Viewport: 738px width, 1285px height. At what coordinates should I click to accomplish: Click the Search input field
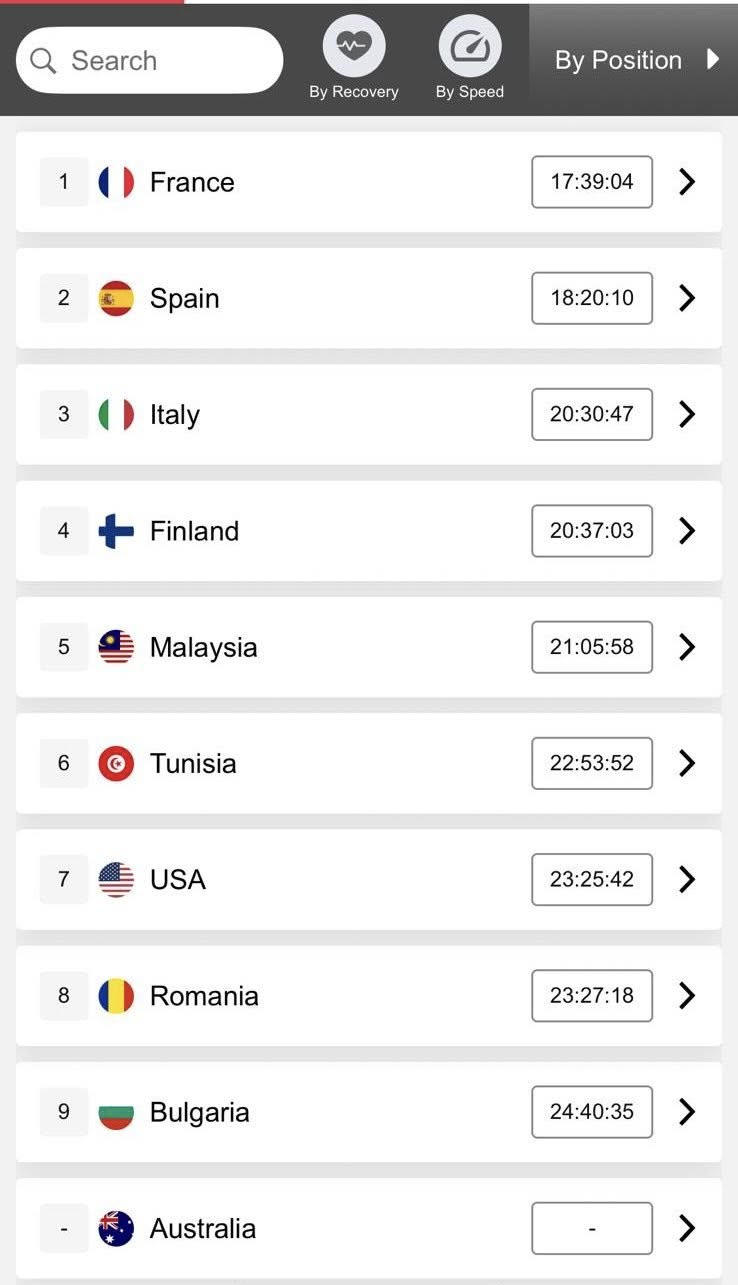click(x=150, y=60)
